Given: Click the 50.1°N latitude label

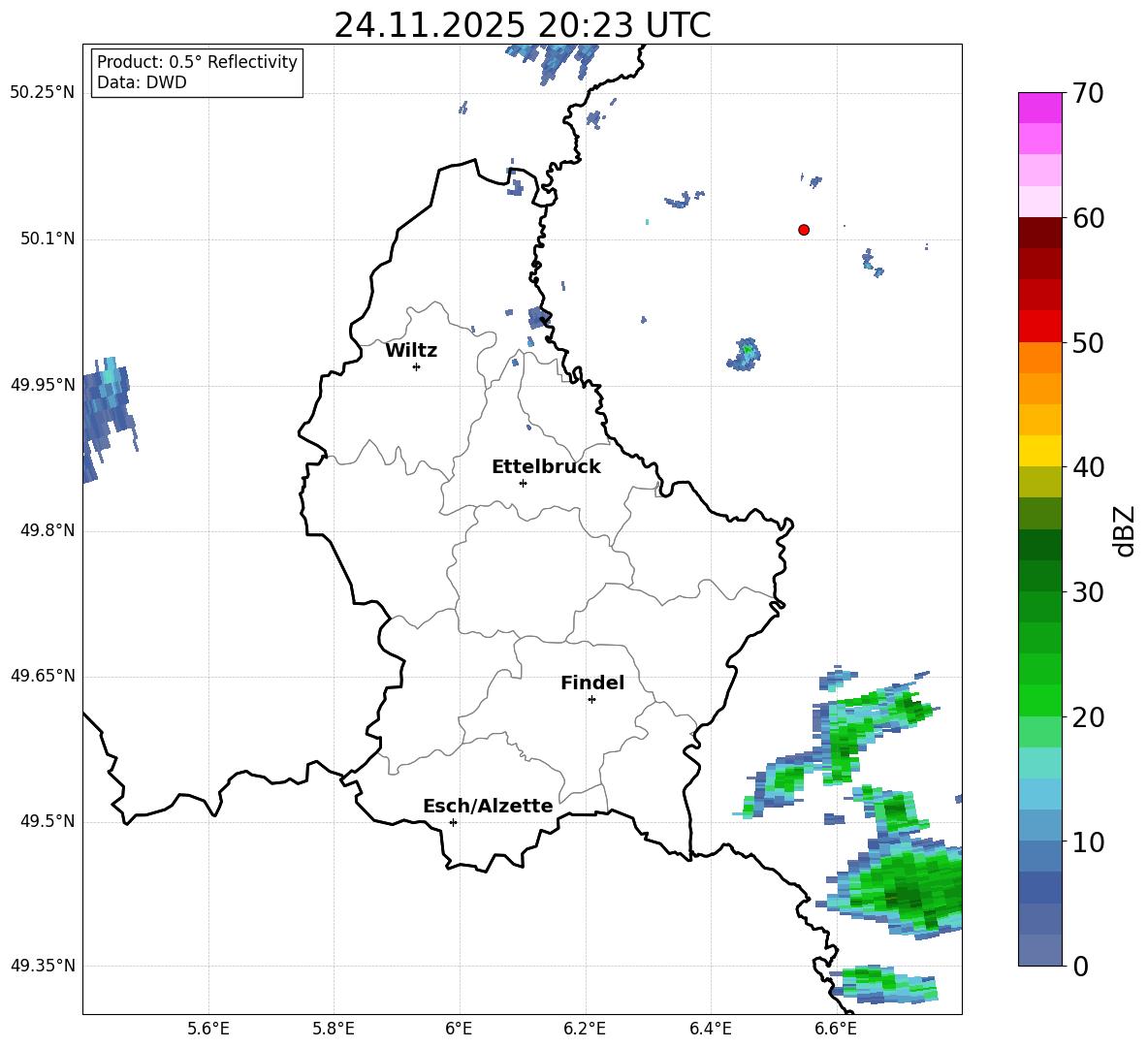Looking at the screenshot, I should point(48,238).
